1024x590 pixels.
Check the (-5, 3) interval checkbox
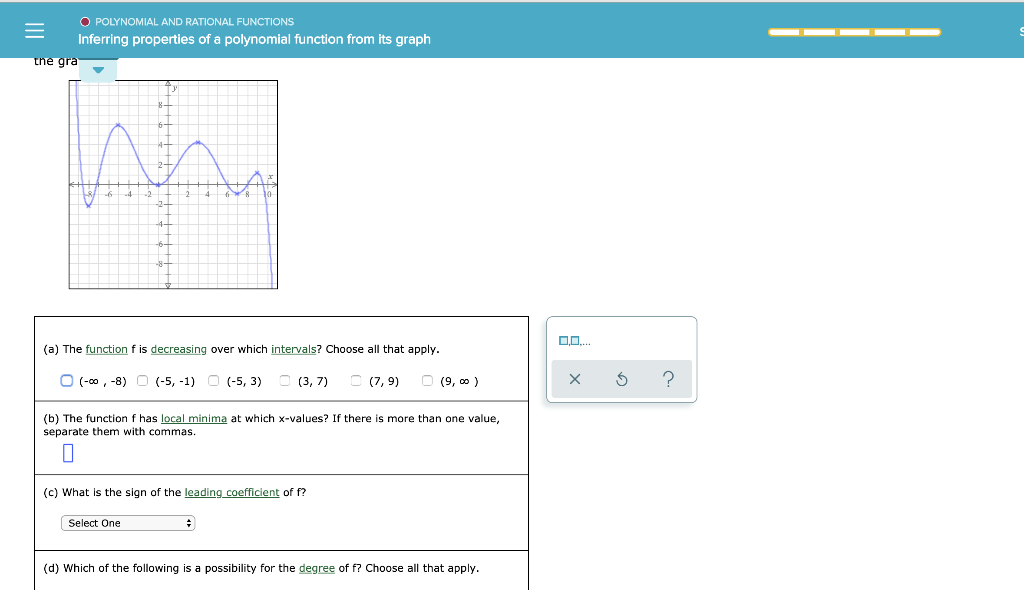pyautogui.click(x=213, y=378)
